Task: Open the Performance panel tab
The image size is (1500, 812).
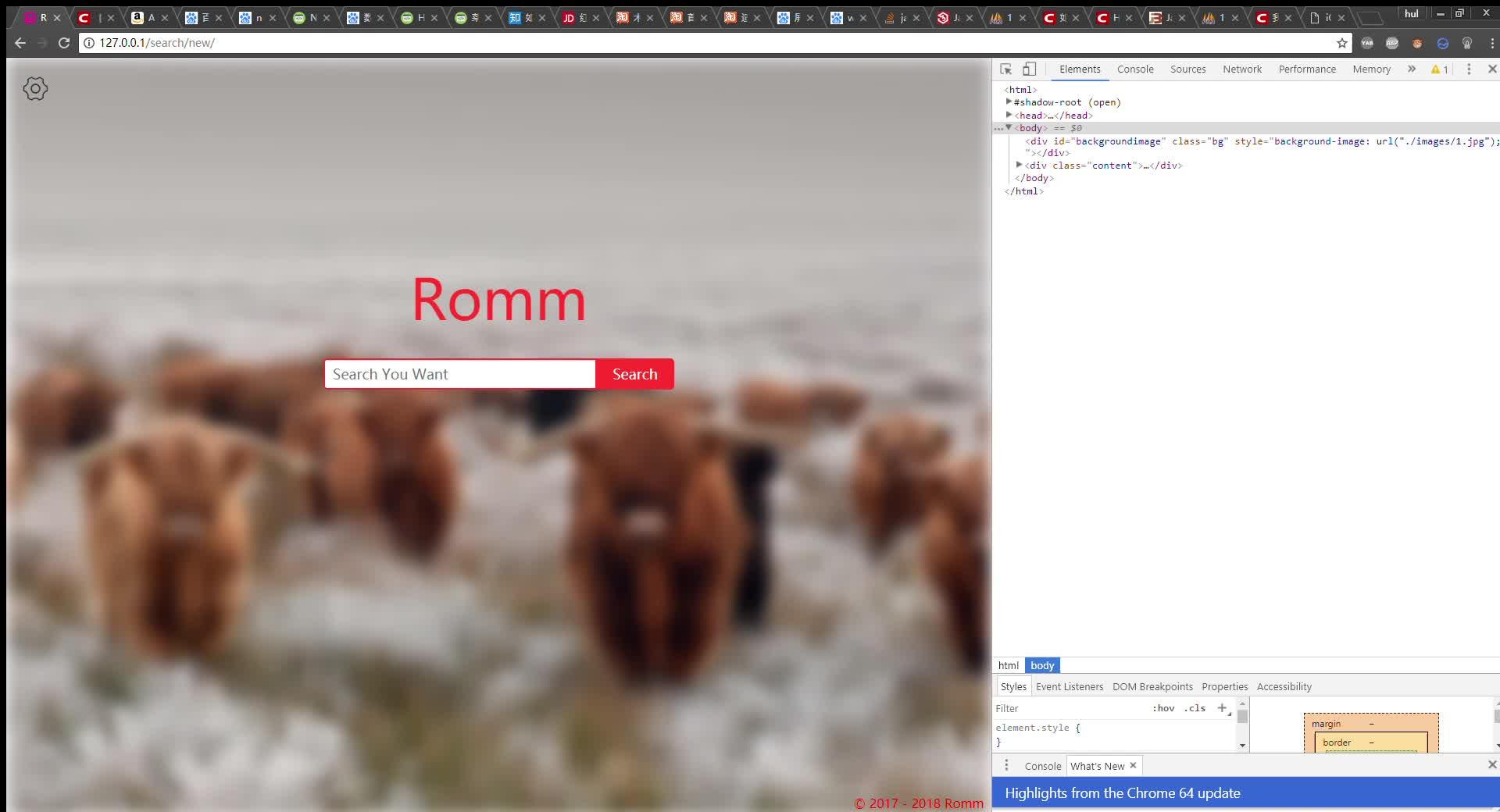Action: tap(1307, 69)
